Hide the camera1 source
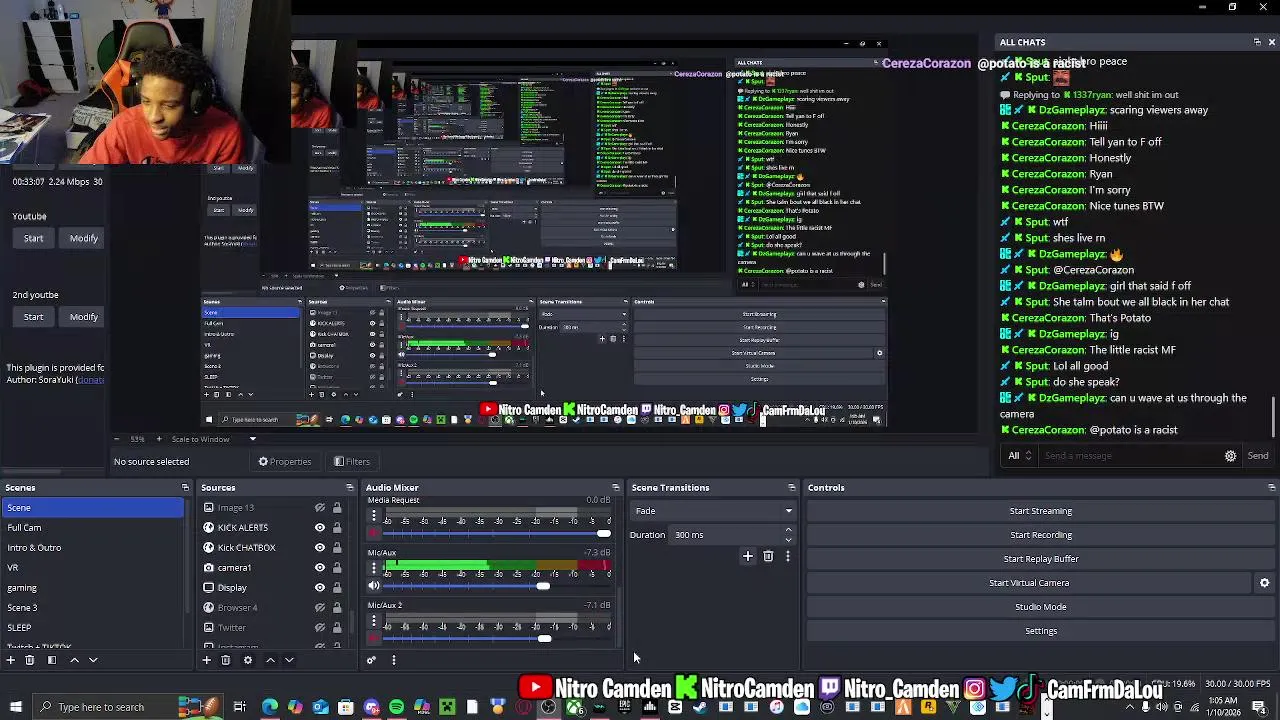1280x720 pixels. tap(320, 568)
